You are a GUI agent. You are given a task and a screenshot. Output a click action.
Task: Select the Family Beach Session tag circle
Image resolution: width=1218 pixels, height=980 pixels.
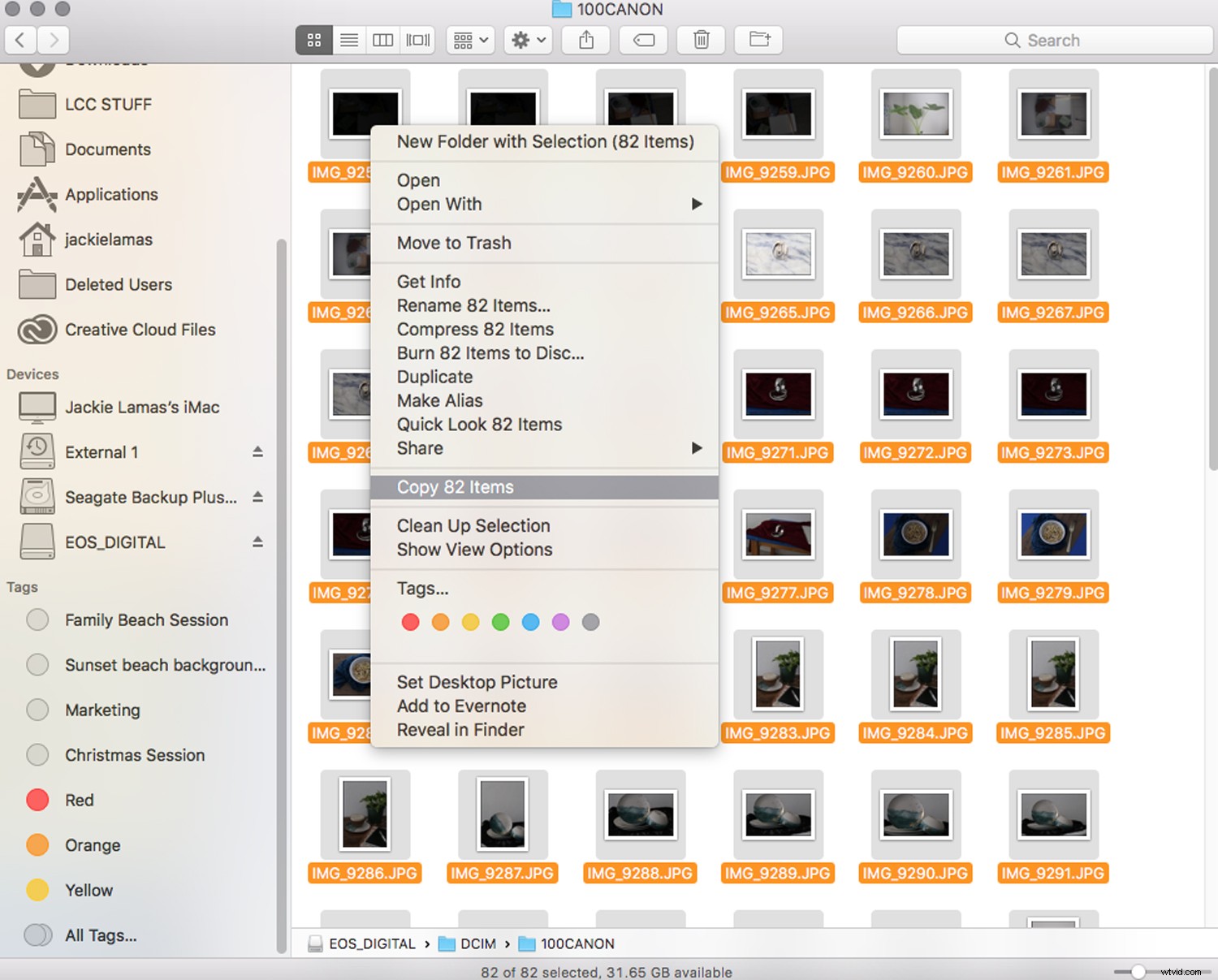point(37,620)
